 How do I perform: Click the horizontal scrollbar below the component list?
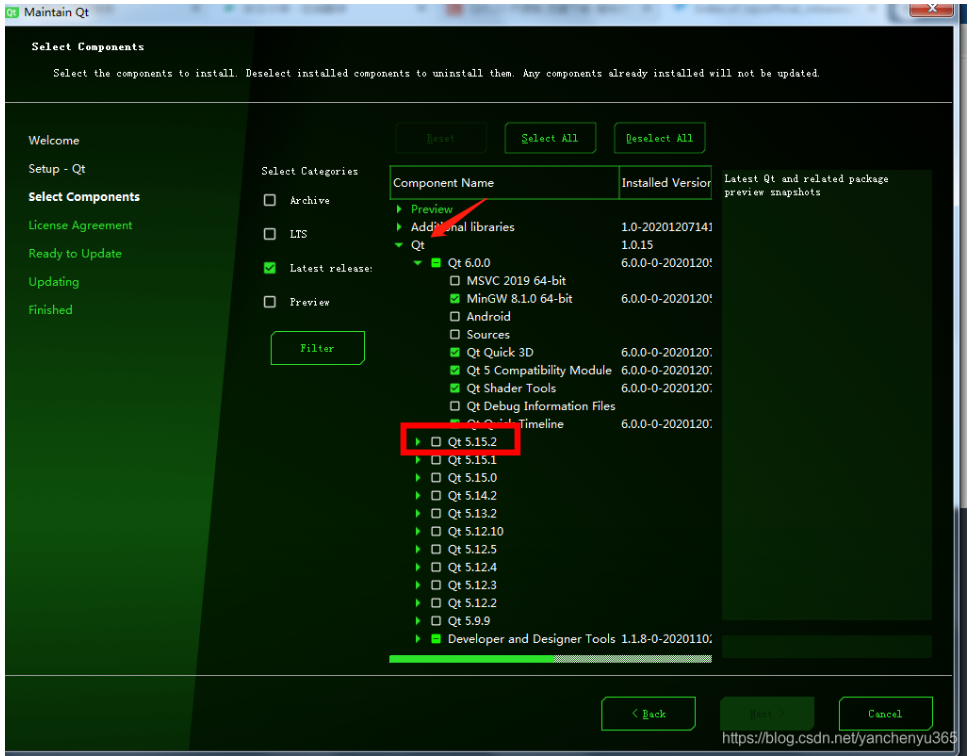coord(550,658)
